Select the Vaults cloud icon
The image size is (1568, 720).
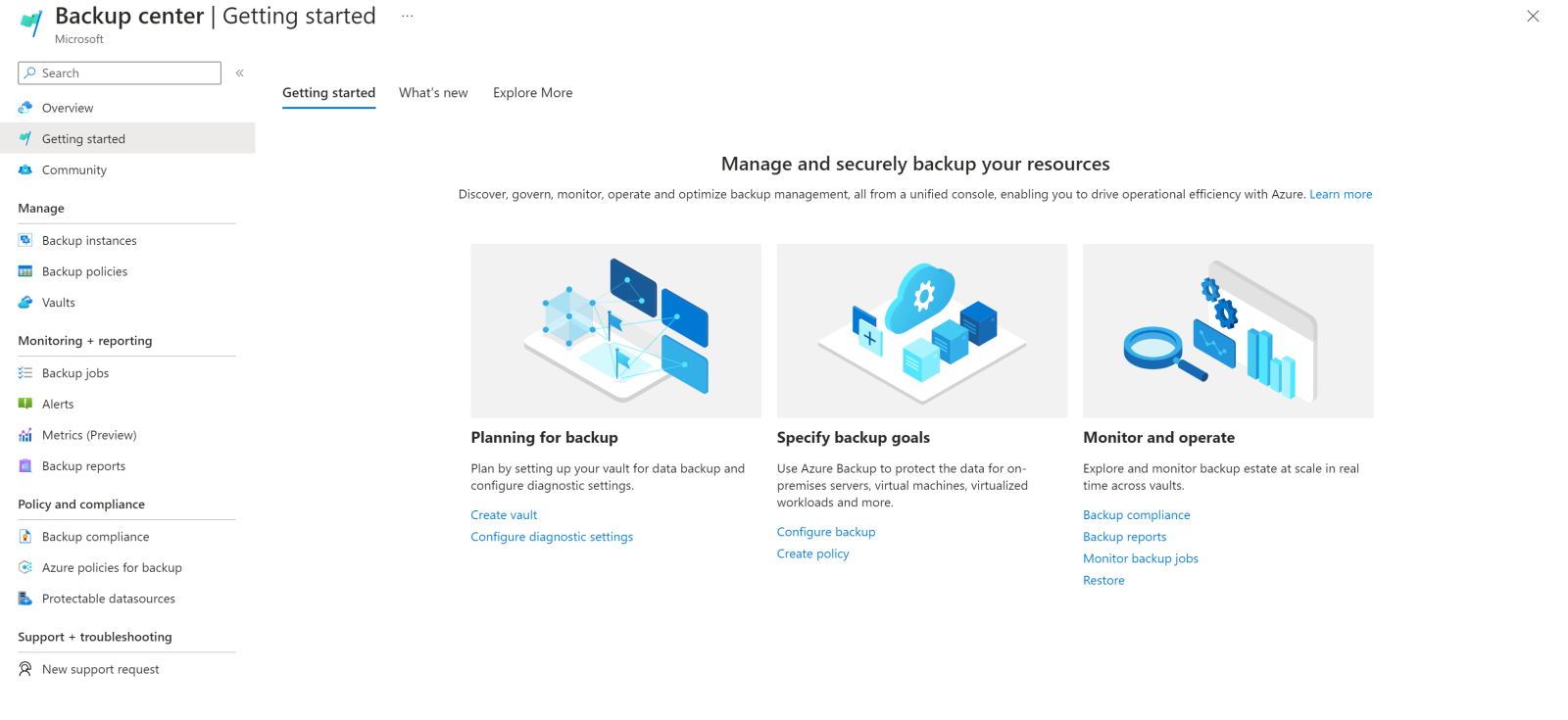25,303
